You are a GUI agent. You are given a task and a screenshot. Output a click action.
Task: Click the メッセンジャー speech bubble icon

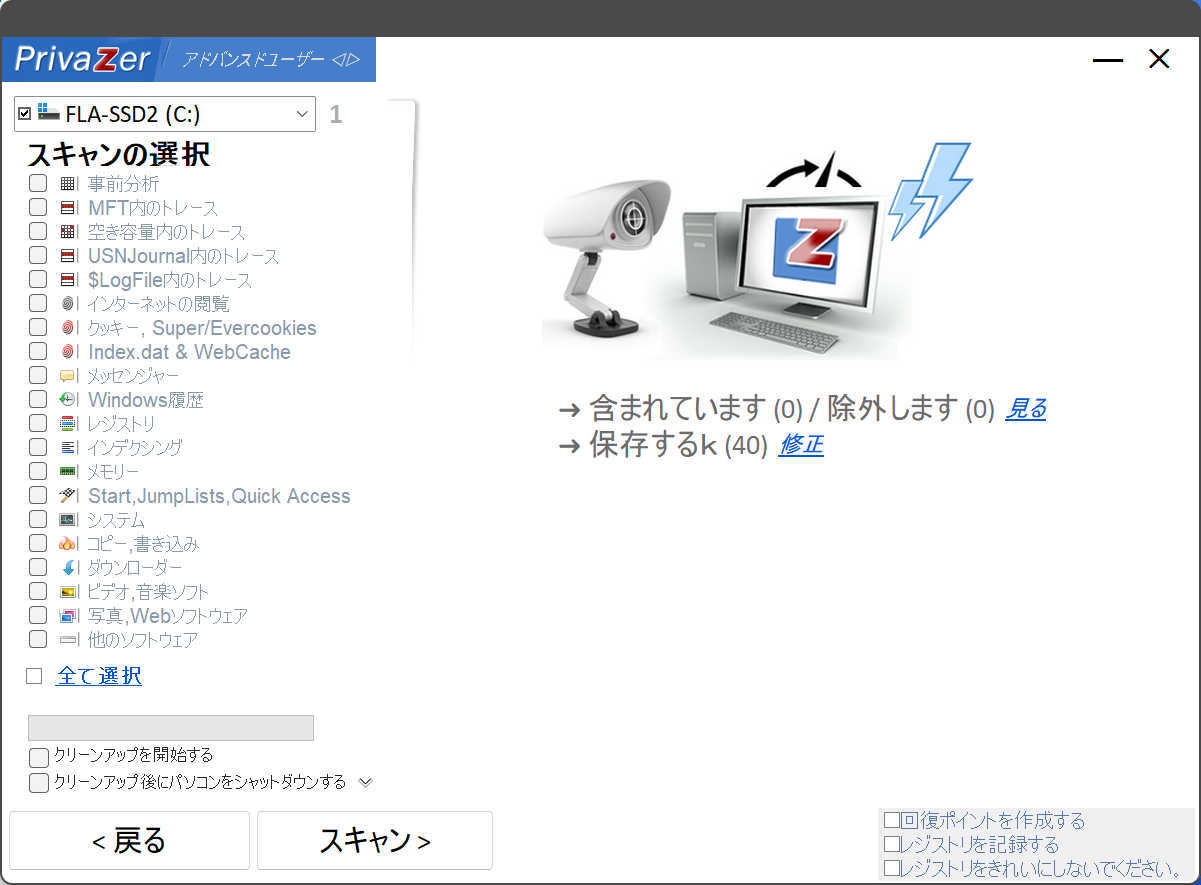click(x=68, y=376)
